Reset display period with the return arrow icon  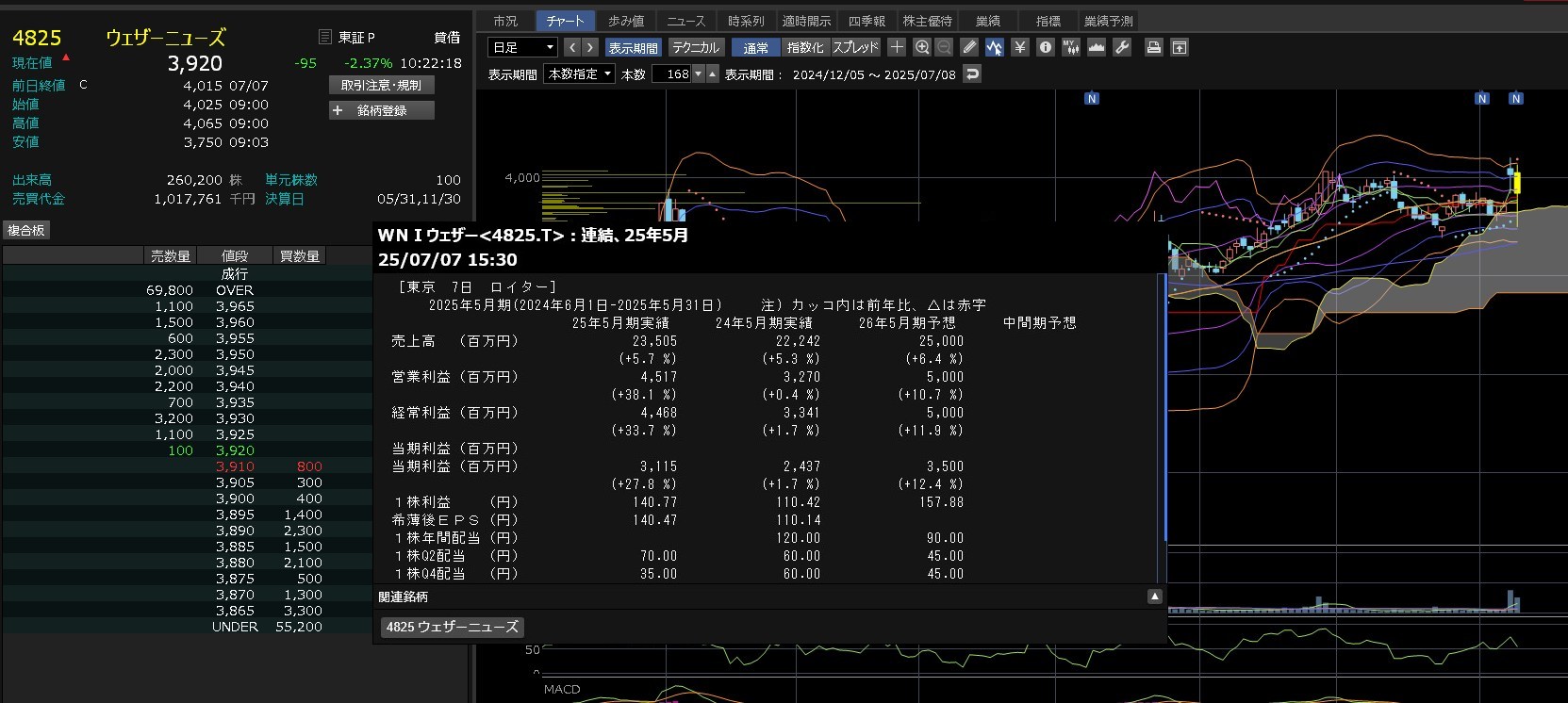[x=973, y=74]
